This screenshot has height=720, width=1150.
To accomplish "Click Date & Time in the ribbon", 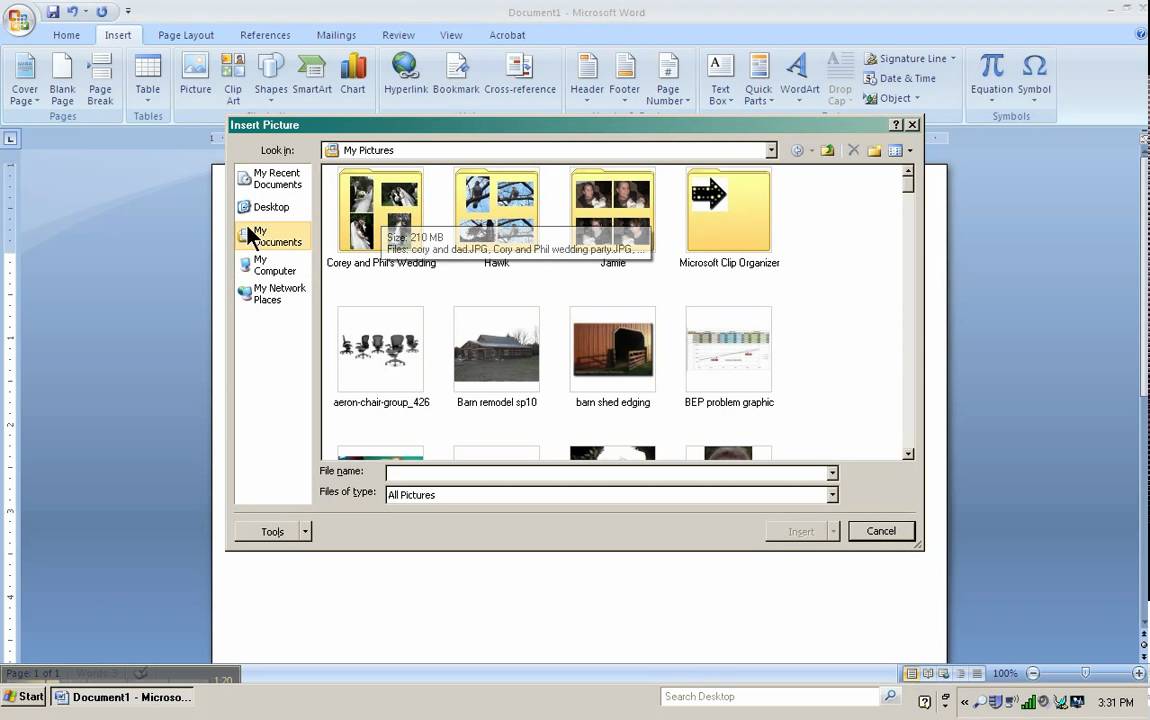I will point(899,78).
